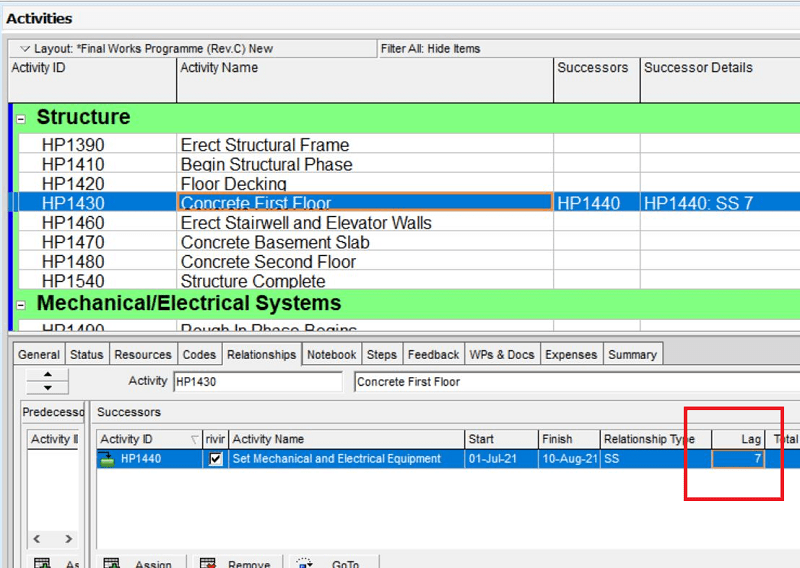Go to the previous activity with up arrow
This screenshot has height=568, width=800.
click(47, 375)
